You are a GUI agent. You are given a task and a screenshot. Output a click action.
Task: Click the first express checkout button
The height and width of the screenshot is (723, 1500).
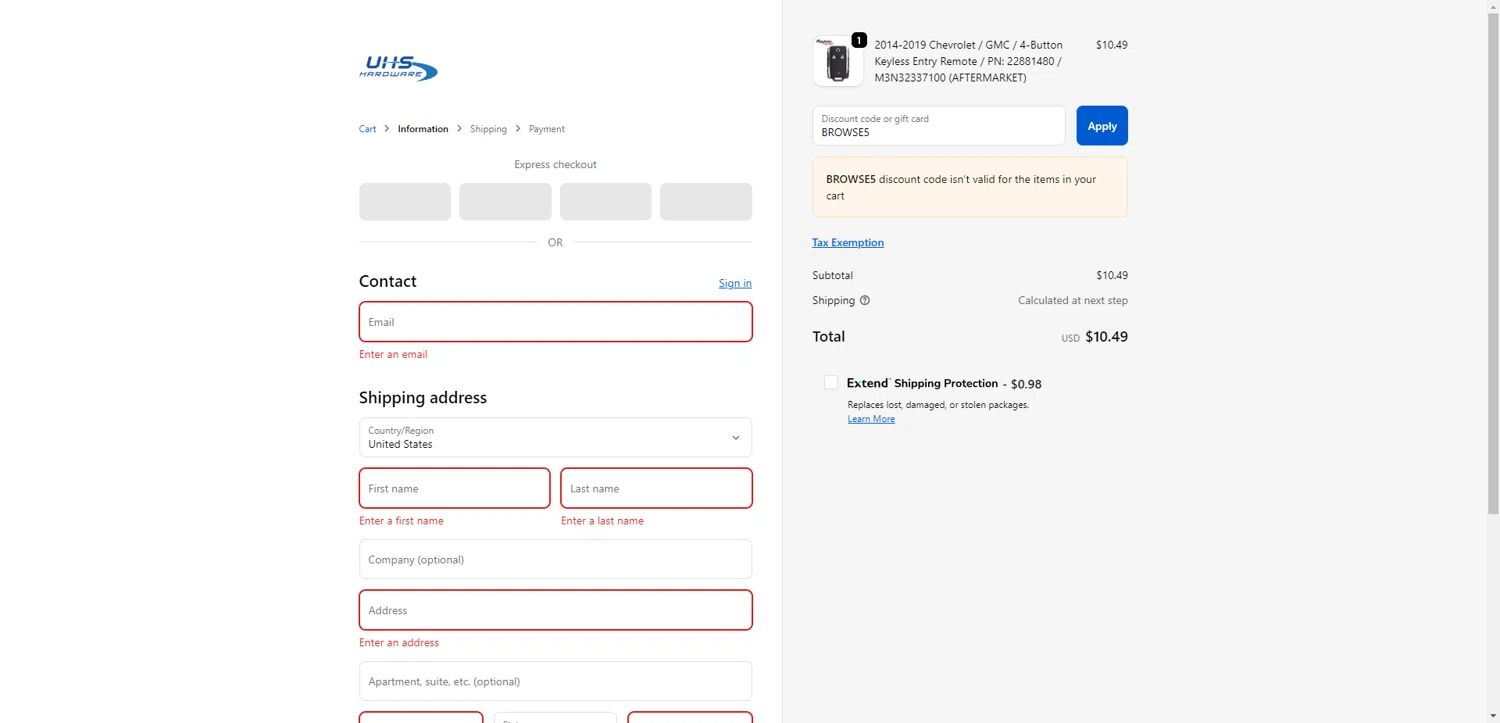point(405,201)
